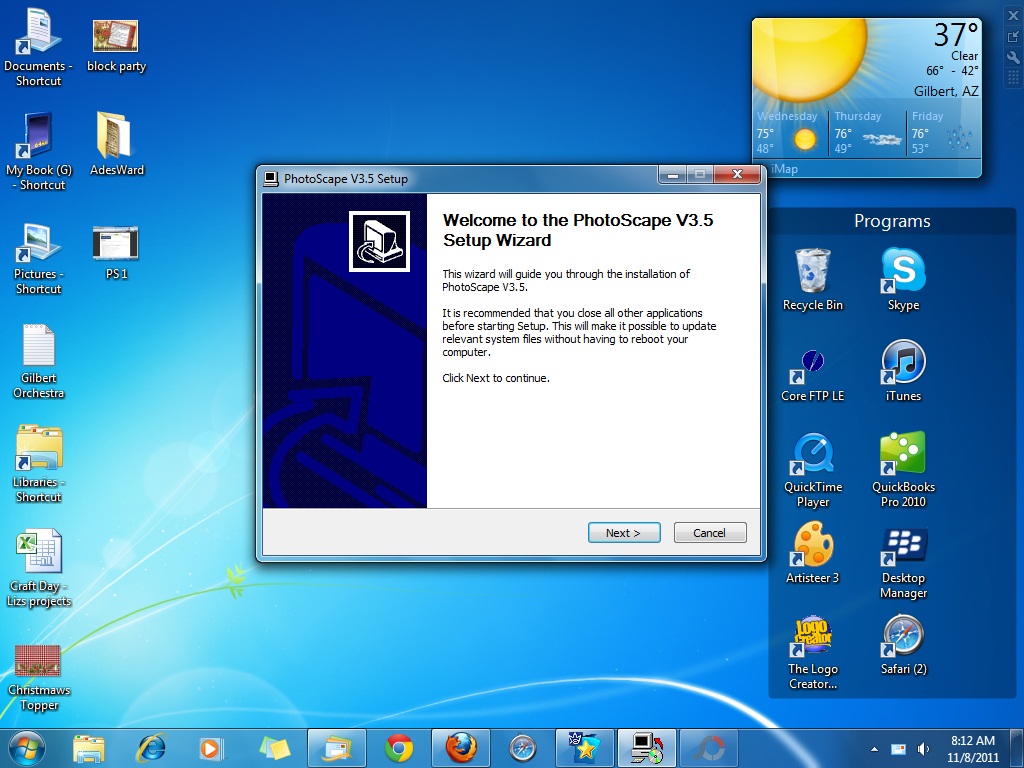The width and height of the screenshot is (1024, 768).
Task: Select the Craft Day - Lizs projects spreadsheet icon
Action: (39, 568)
